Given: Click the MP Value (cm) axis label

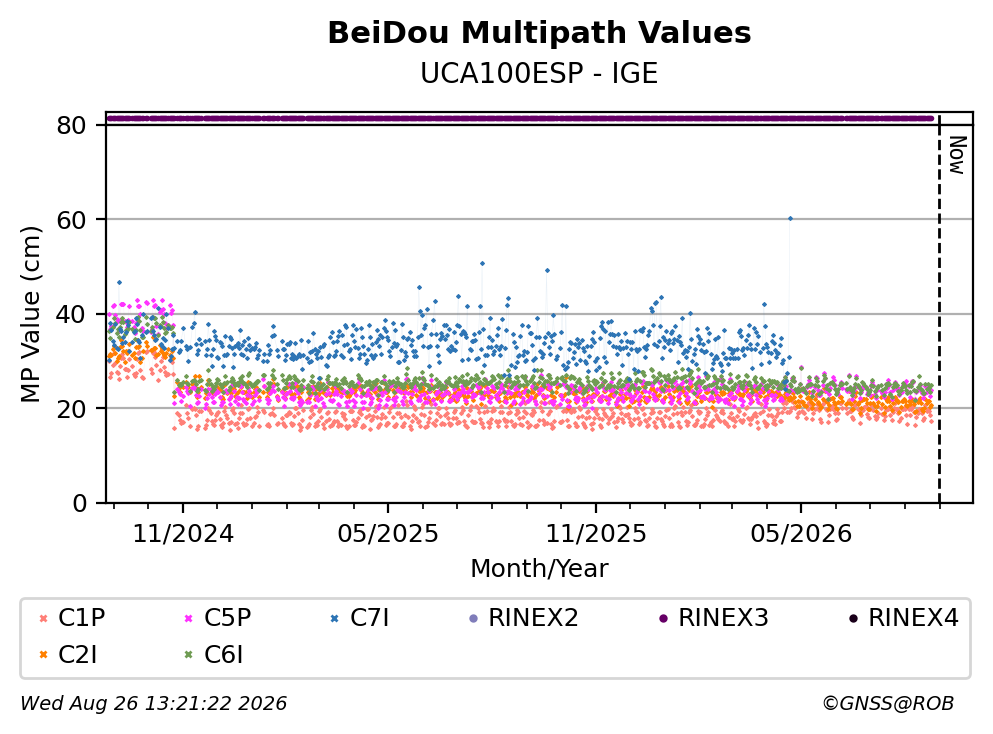Looking at the screenshot, I should pos(30,314).
